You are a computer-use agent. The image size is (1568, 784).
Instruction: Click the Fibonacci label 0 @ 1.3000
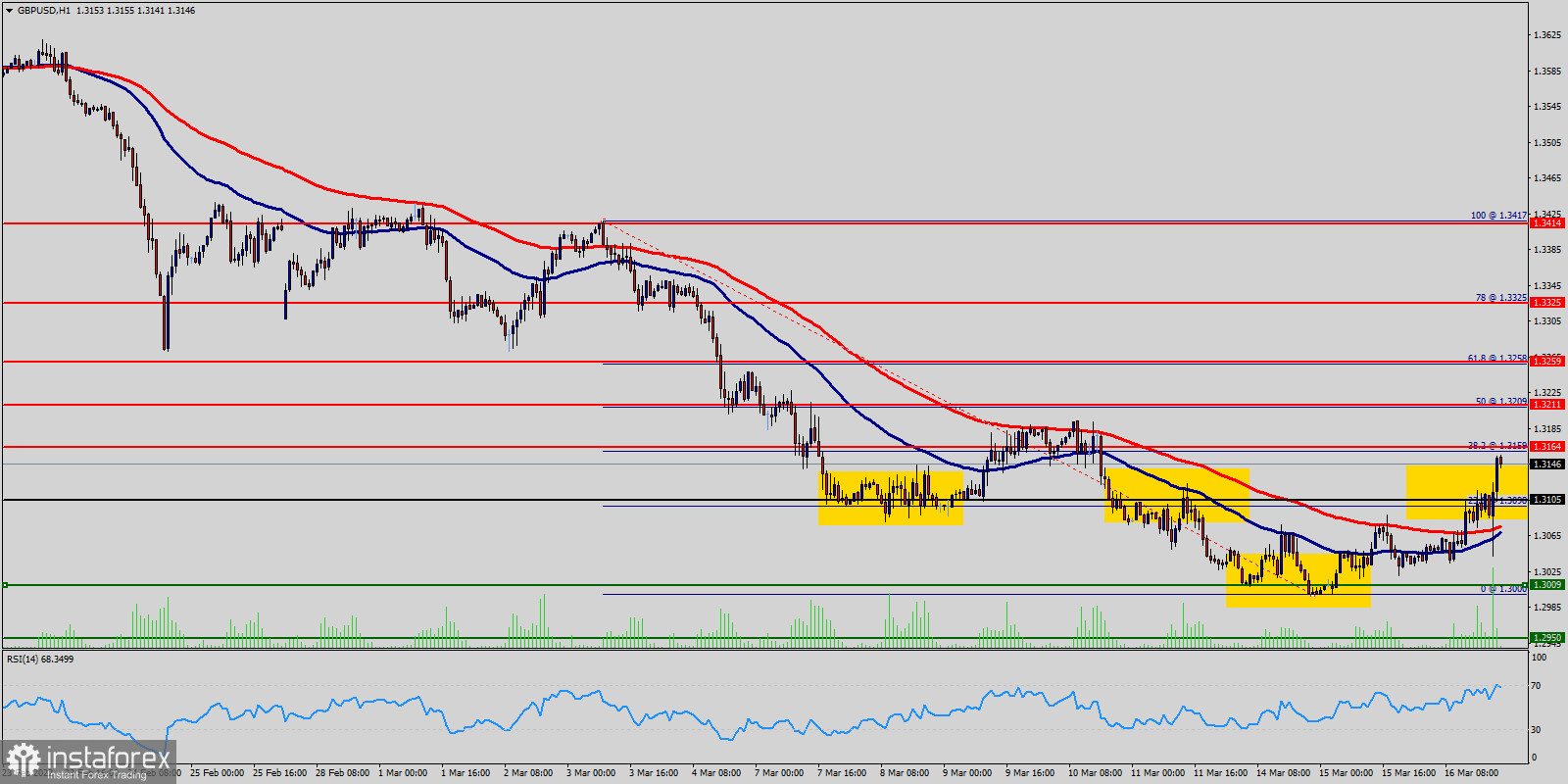pyautogui.click(x=1503, y=589)
